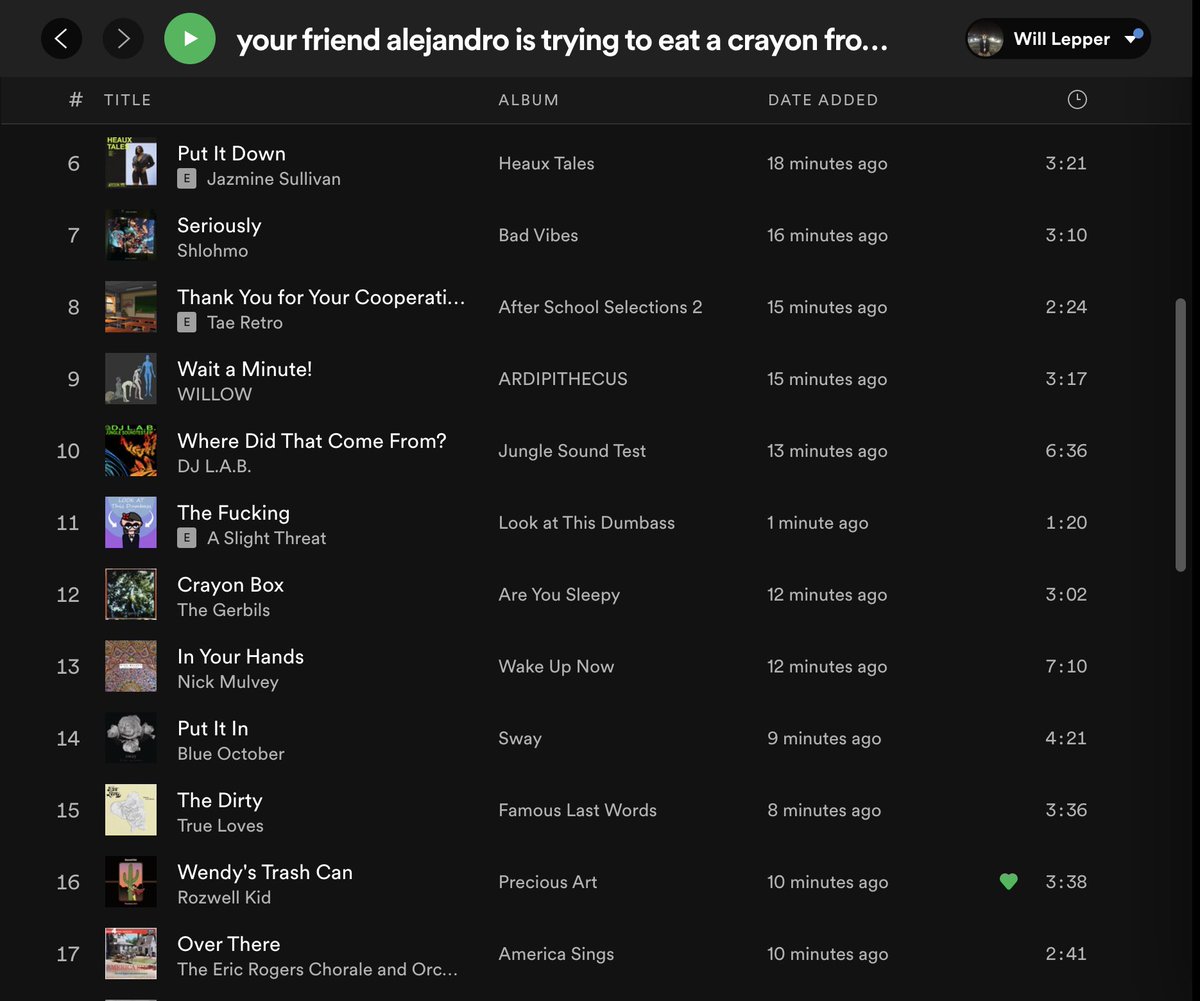Select the track title Crayon Box
The height and width of the screenshot is (1001, 1200).
231,586
